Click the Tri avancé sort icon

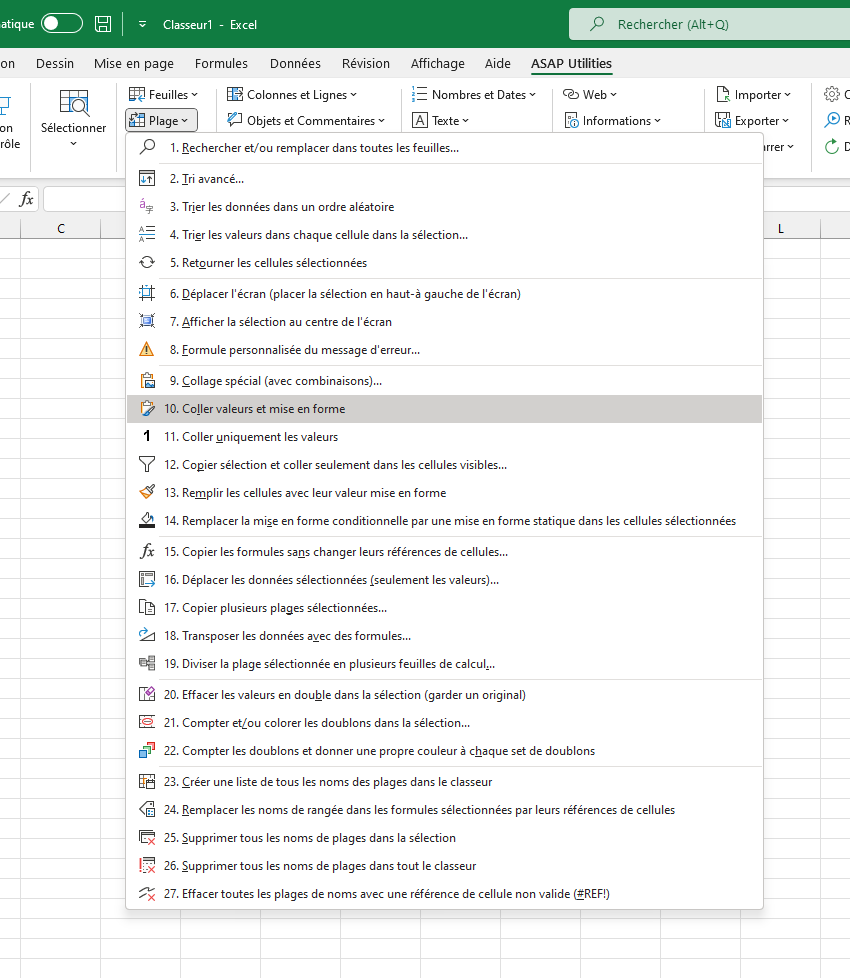147,178
